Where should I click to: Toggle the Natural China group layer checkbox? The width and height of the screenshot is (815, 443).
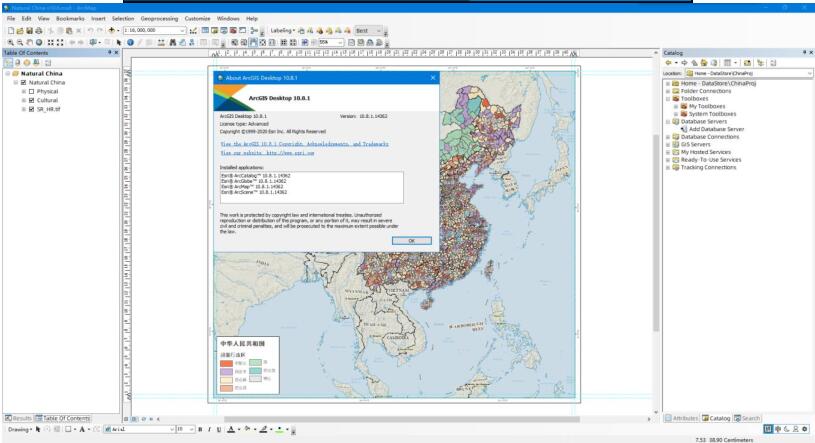(23, 83)
